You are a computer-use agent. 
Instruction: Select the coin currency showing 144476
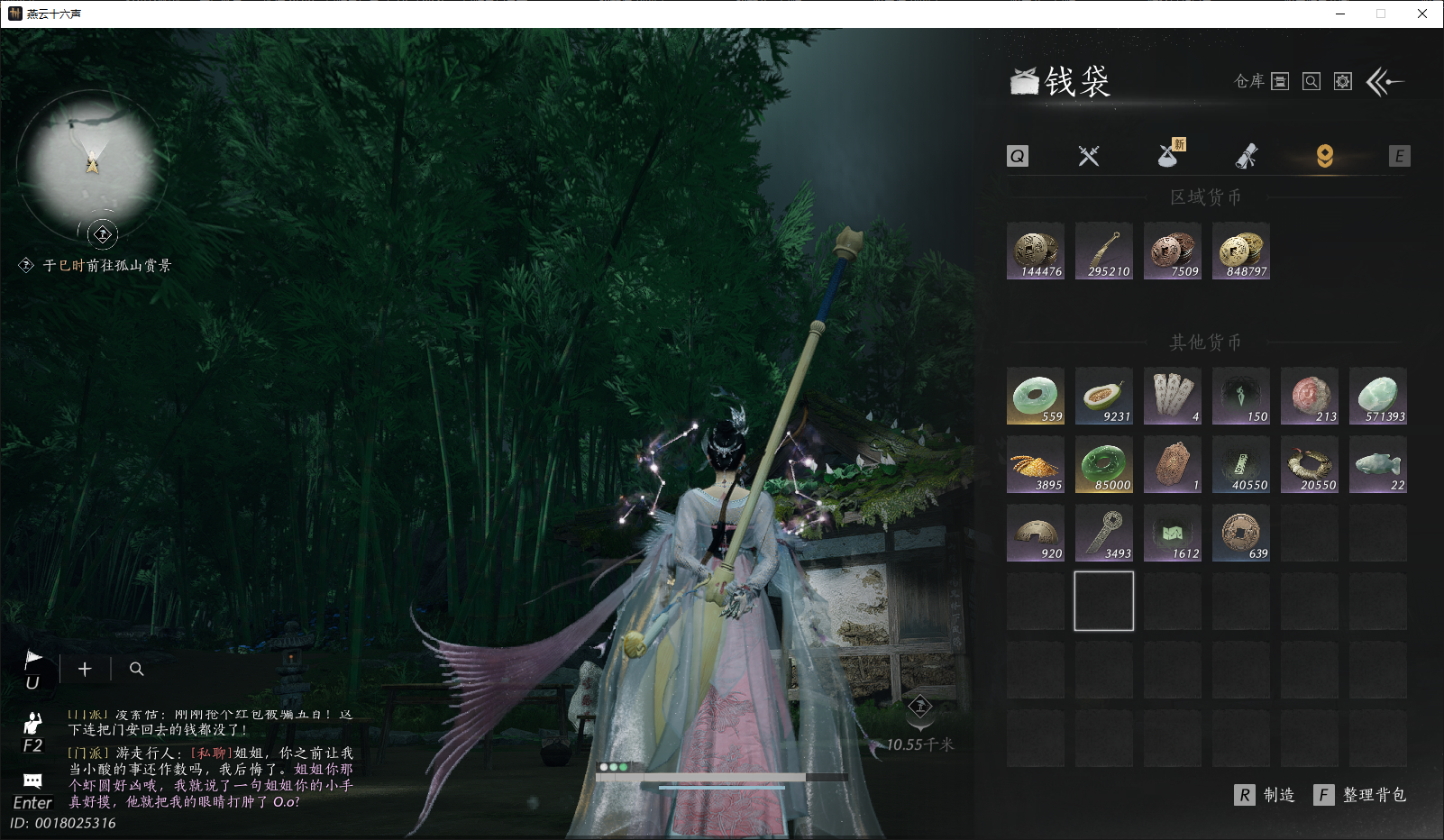[1036, 251]
